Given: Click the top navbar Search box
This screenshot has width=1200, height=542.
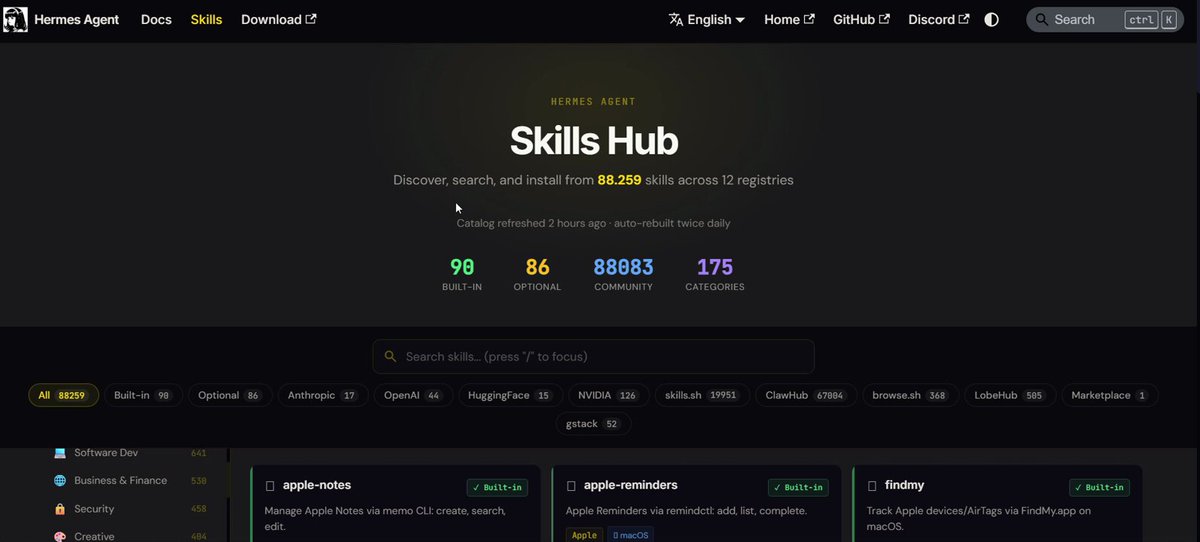Looking at the screenshot, I should [1104, 19].
